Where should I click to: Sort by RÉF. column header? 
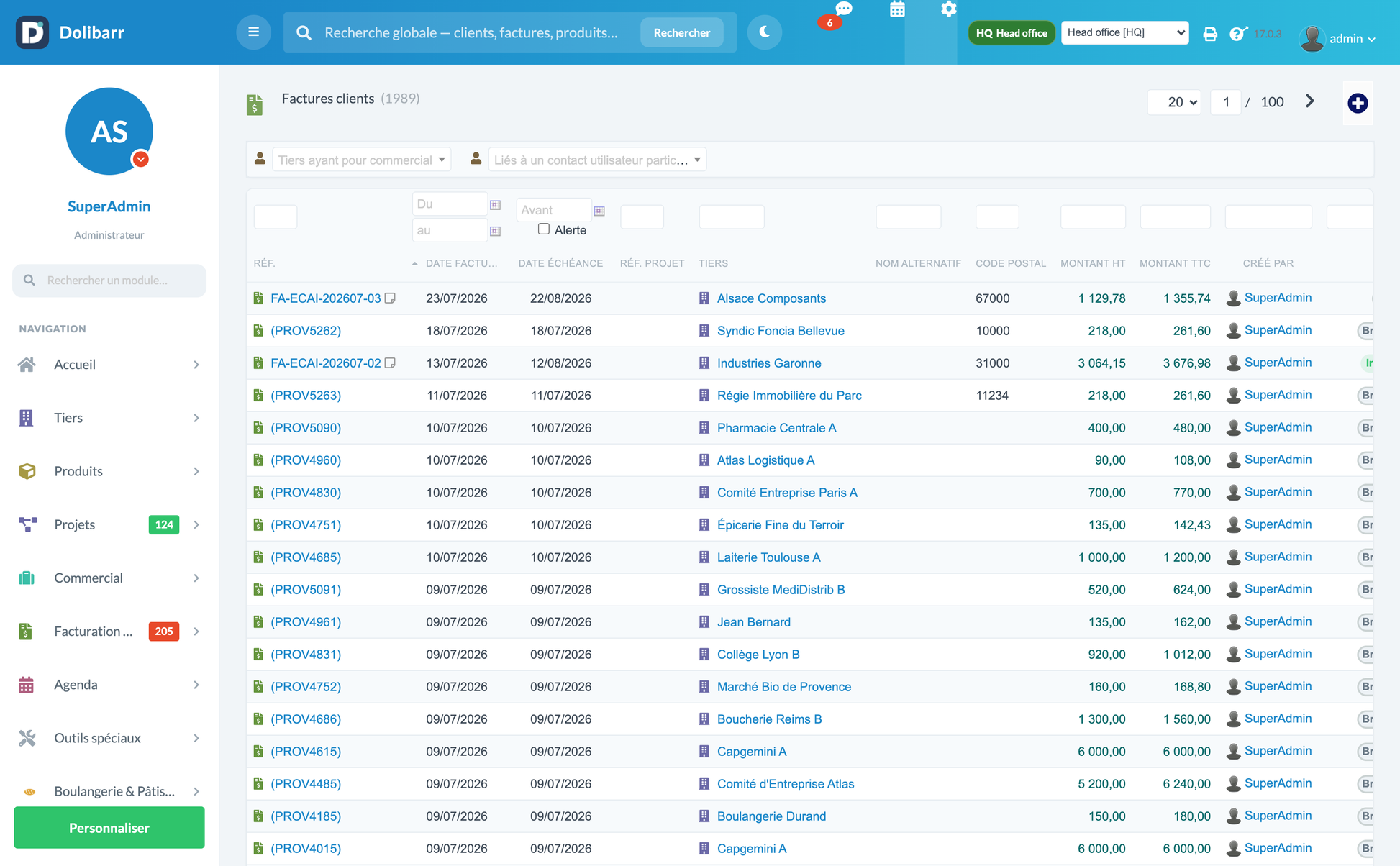(x=264, y=263)
